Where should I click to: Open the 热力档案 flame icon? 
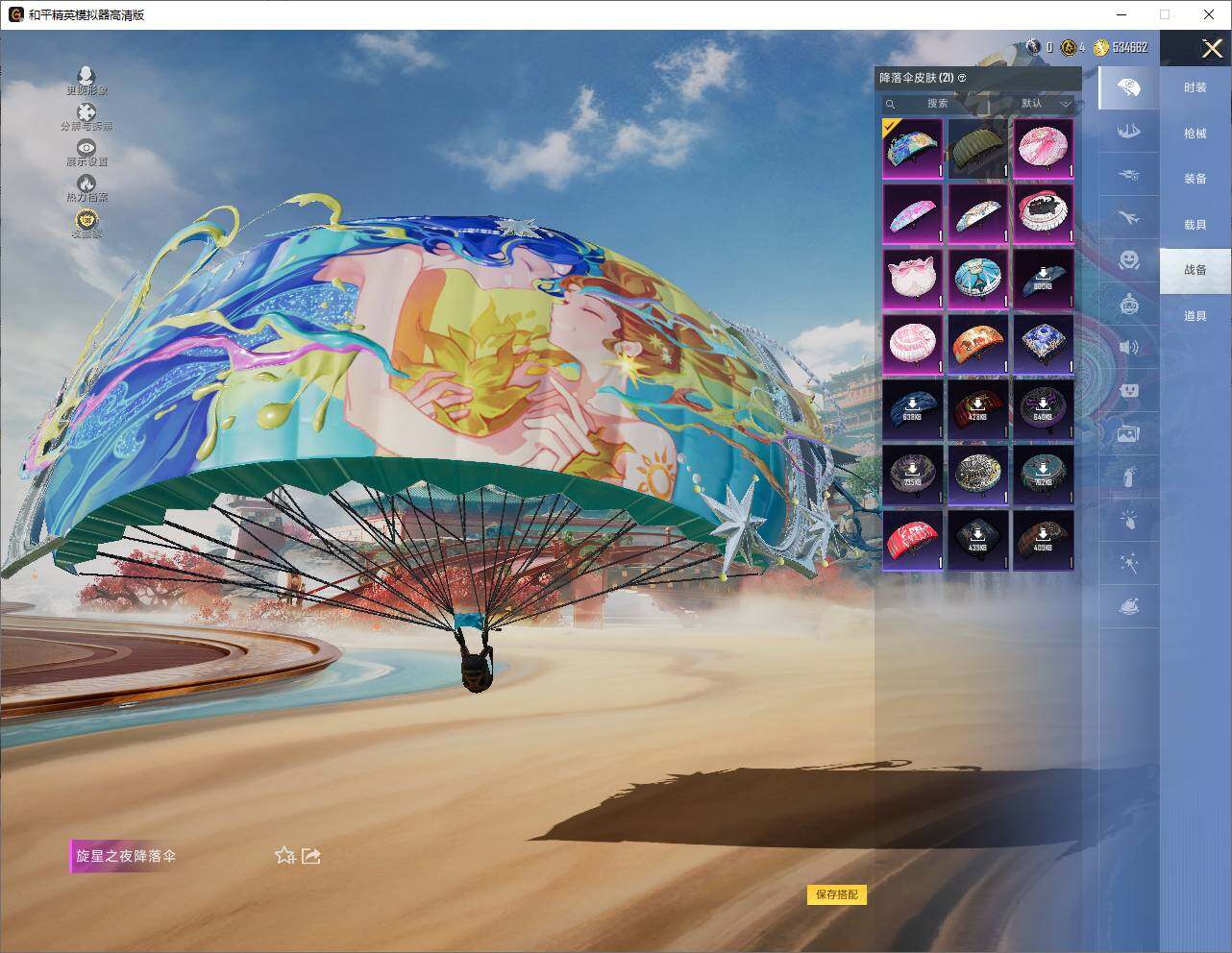click(86, 183)
